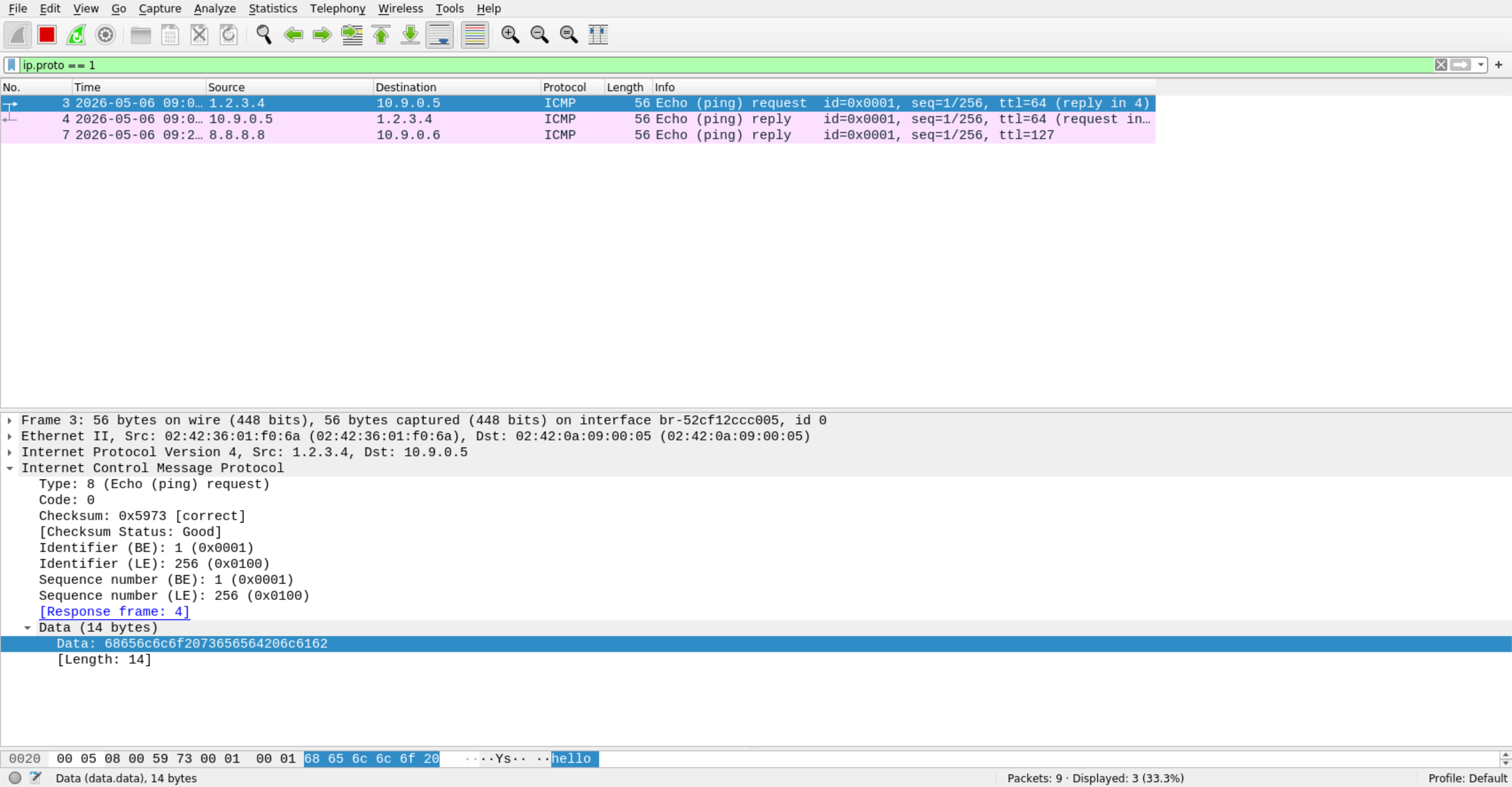Open the recent filters dropdown

click(1480, 65)
